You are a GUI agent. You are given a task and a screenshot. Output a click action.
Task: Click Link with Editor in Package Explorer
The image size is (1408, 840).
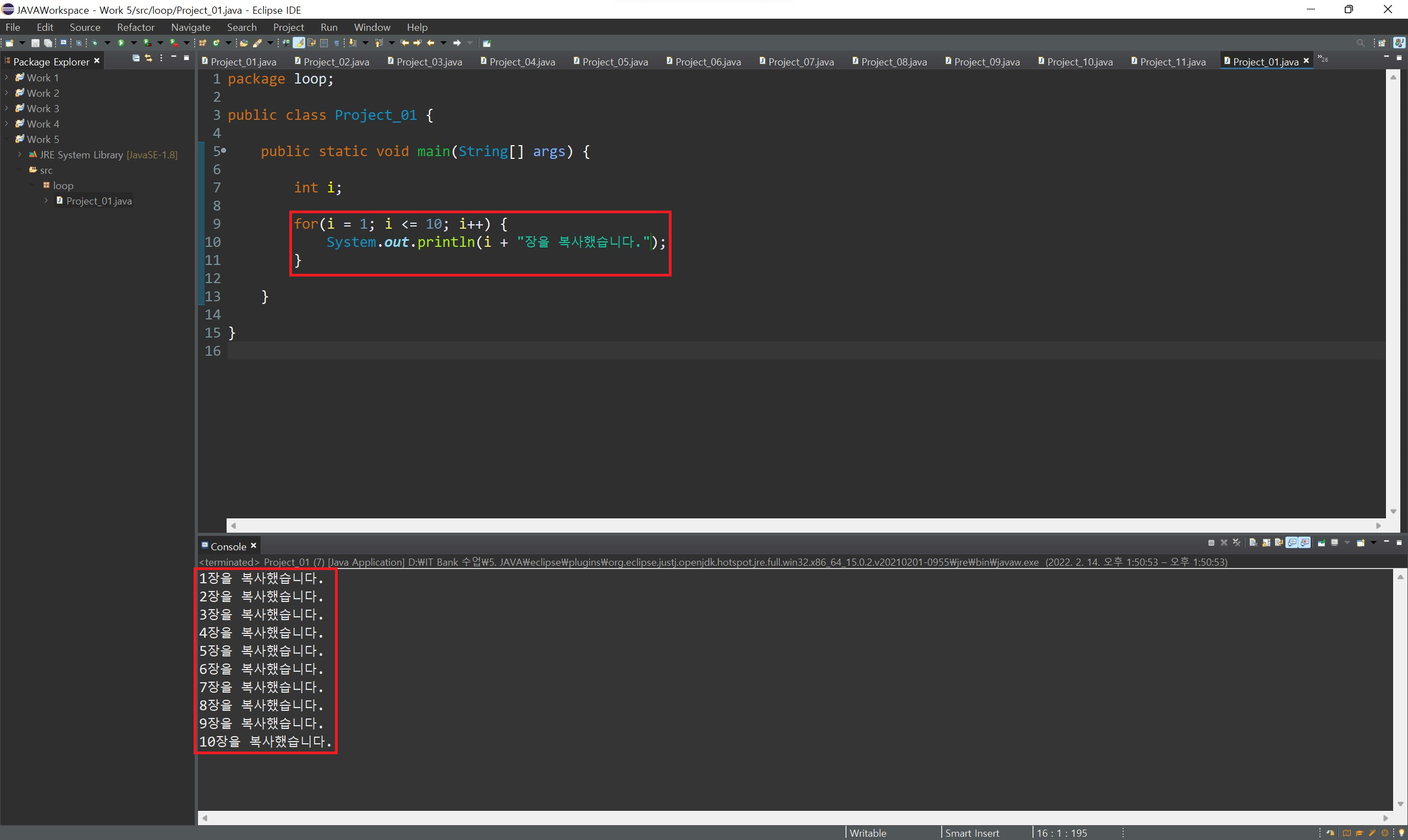[x=148, y=58]
